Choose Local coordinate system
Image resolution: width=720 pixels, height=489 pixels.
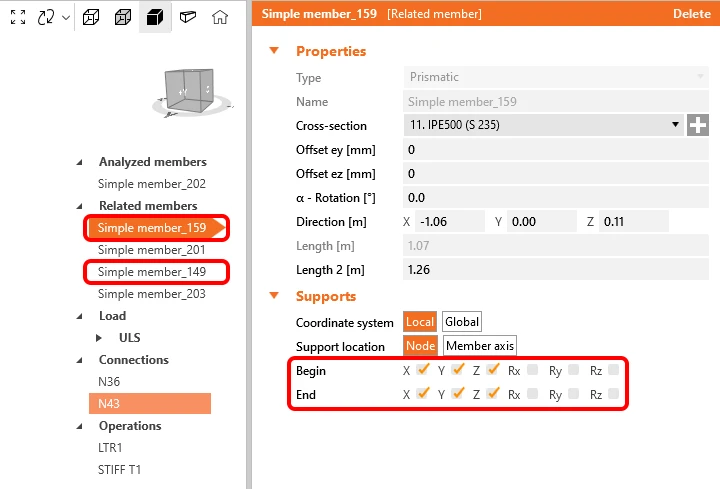[x=420, y=322]
